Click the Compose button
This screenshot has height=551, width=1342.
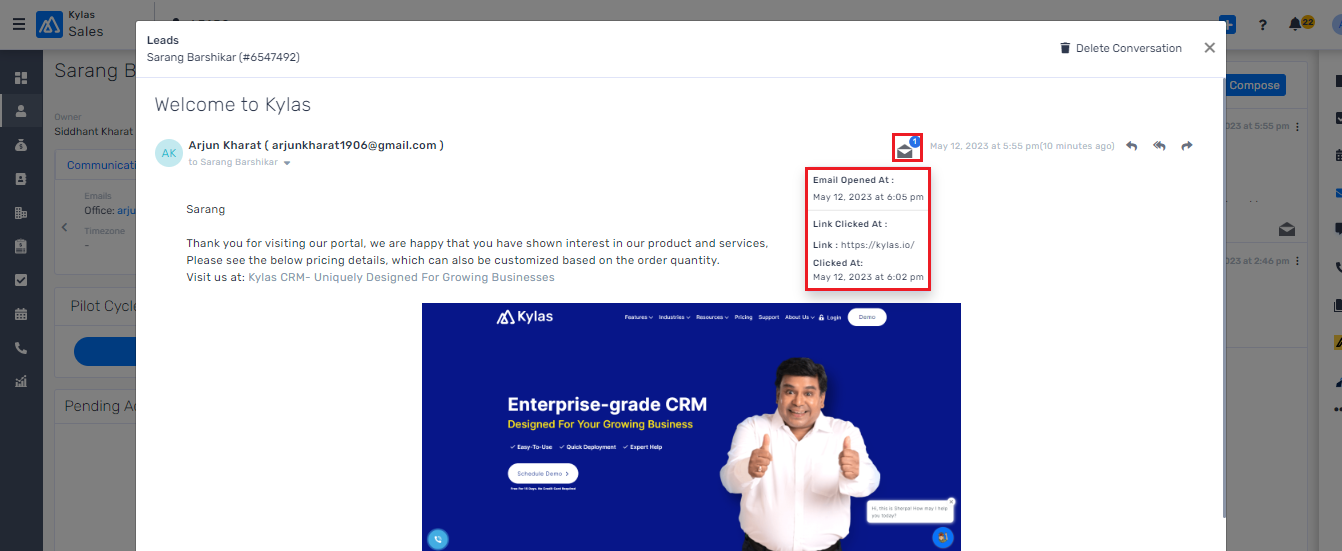pos(1255,85)
